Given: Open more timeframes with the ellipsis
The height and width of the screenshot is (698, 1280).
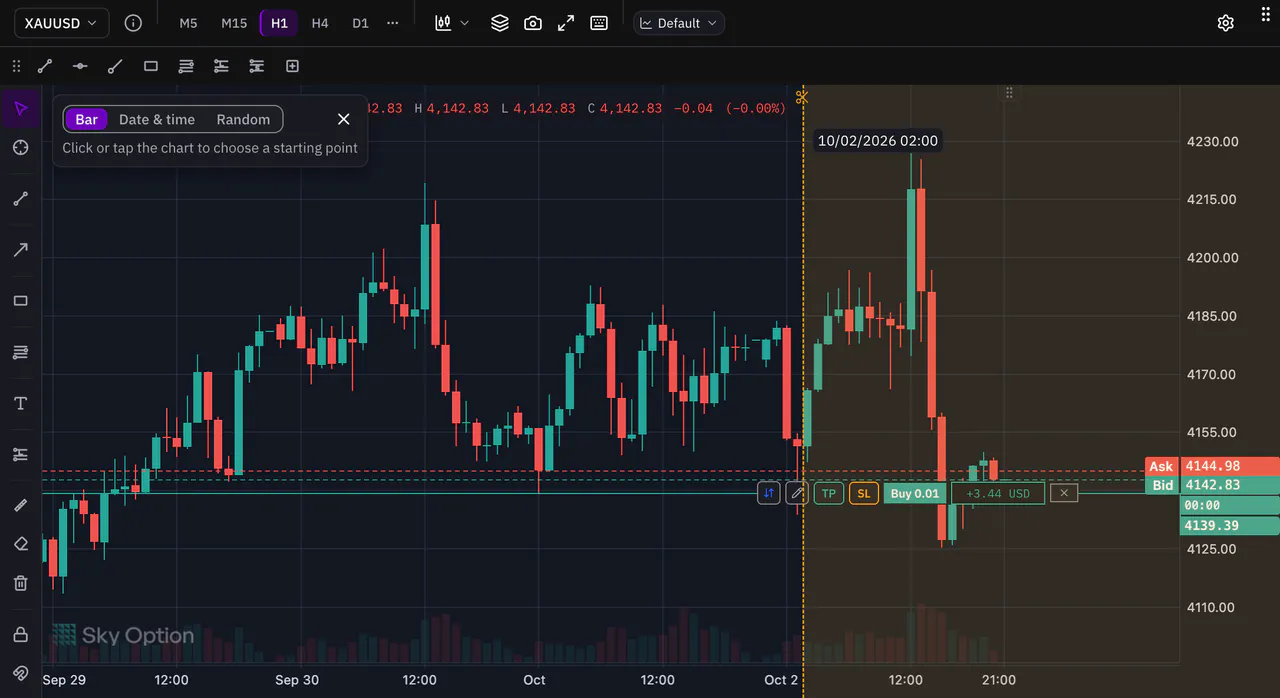Looking at the screenshot, I should (392, 23).
